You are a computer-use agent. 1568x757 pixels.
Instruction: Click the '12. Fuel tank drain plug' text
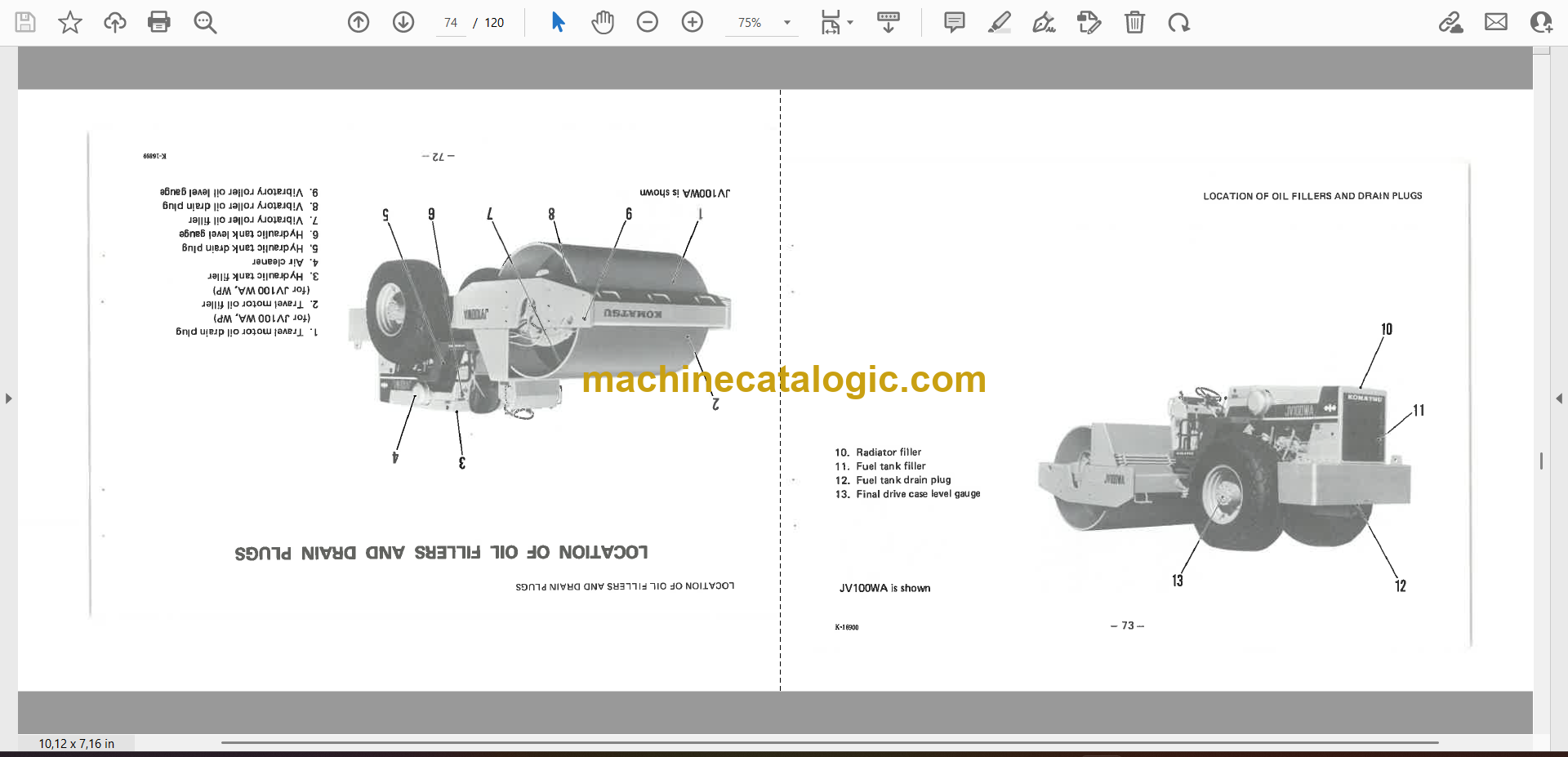893,479
